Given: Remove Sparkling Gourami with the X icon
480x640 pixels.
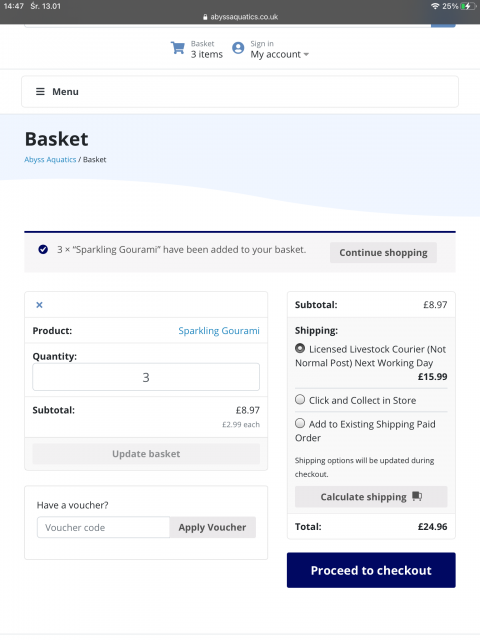Looking at the screenshot, I should click(39, 305).
